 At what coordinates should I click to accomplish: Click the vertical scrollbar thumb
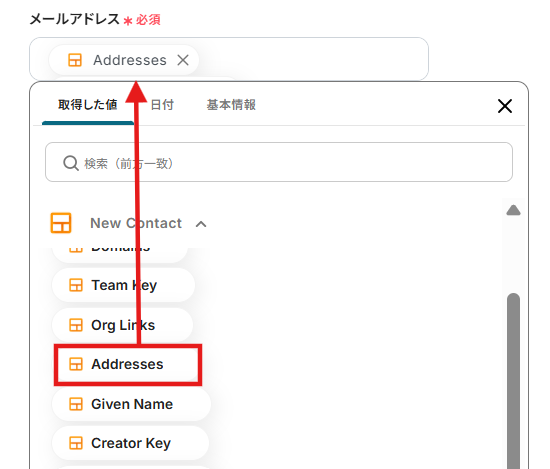(513, 381)
